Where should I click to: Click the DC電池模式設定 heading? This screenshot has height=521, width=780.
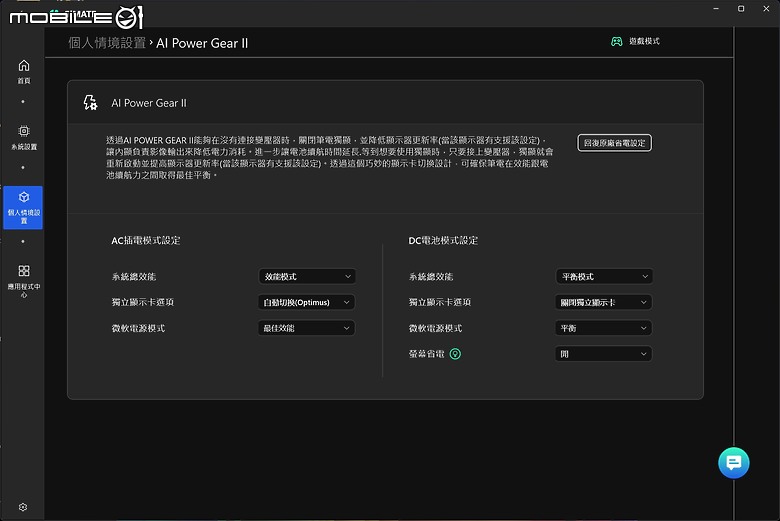pos(443,240)
